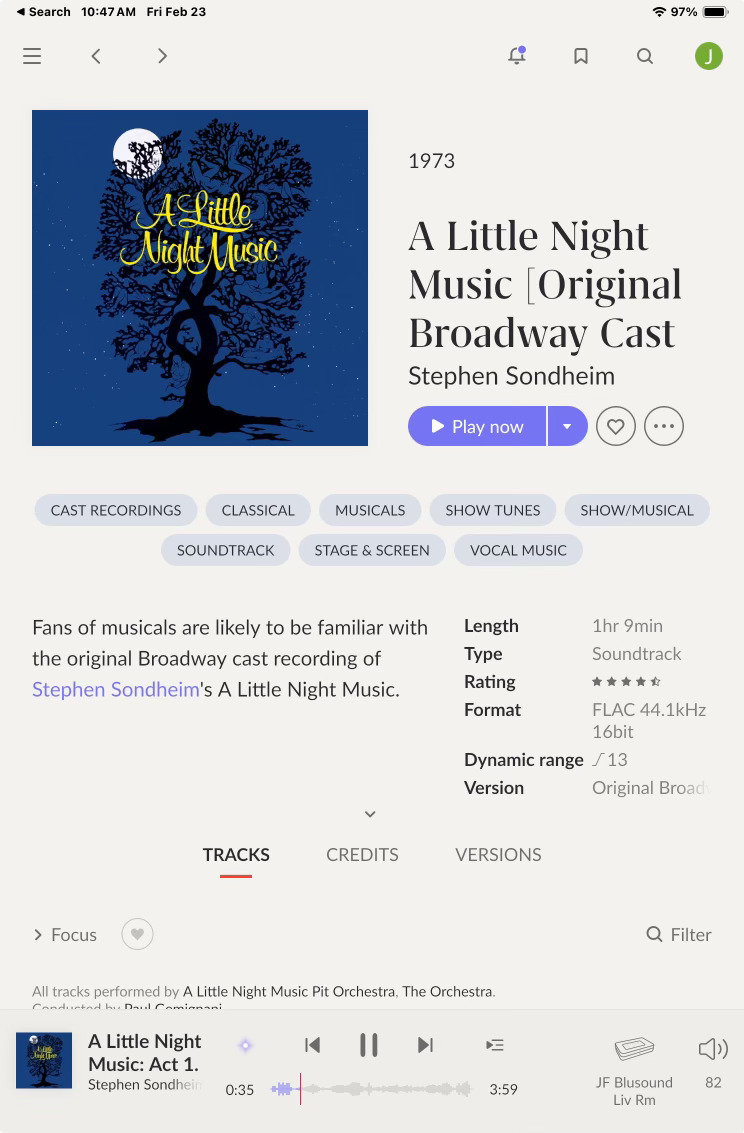Image resolution: width=744 pixels, height=1133 pixels.
Task: Switch to the VERSIONS tab
Action: (x=498, y=855)
